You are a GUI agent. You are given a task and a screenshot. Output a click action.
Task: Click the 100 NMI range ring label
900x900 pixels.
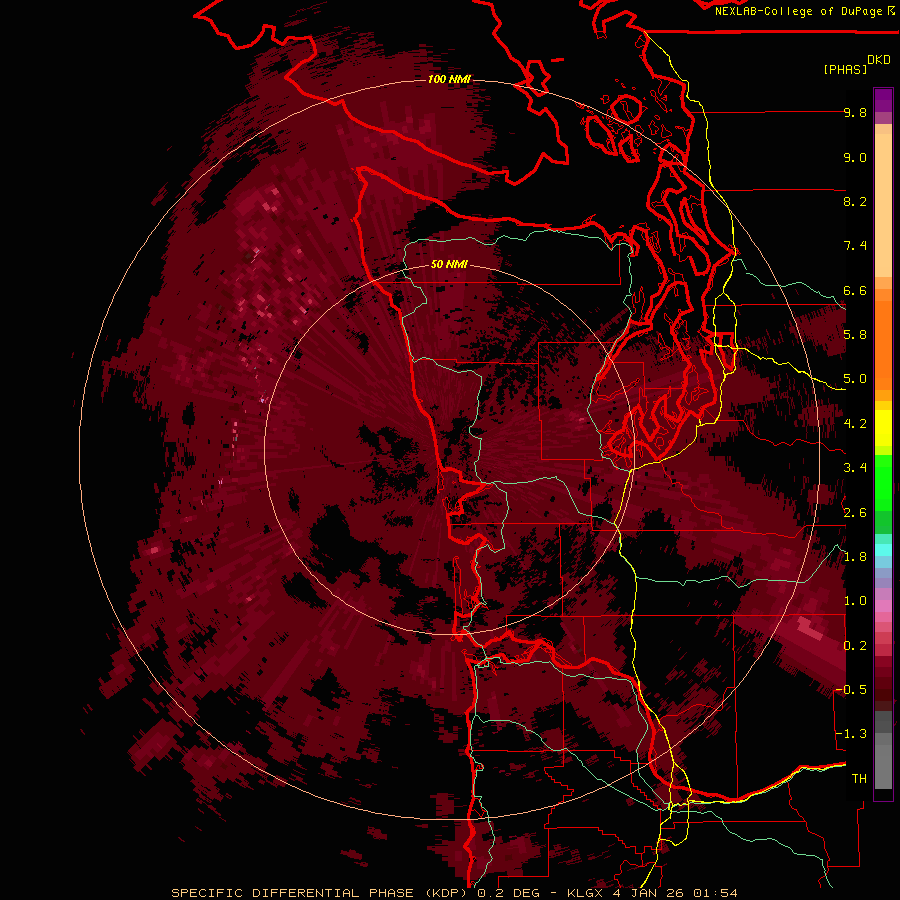tap(449, 79)
